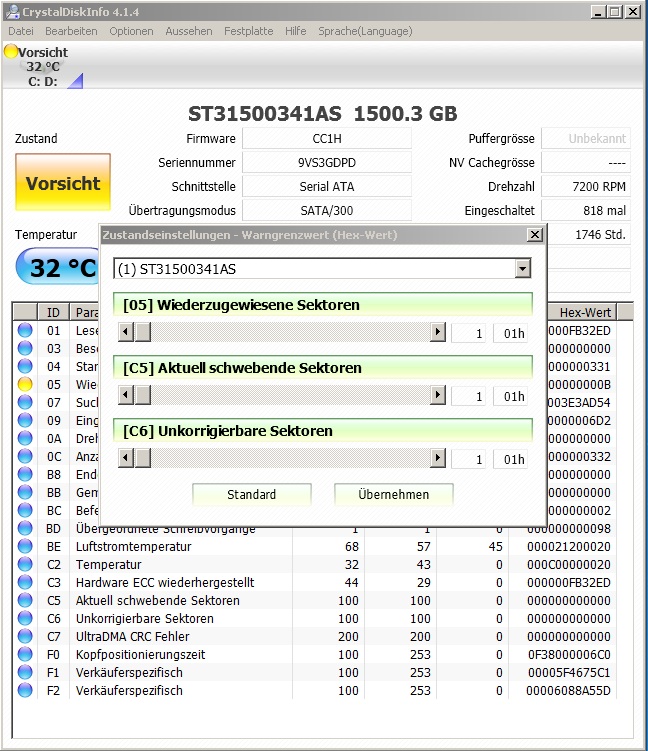648x751 pixels.
Task: Click the blue status circle for ID BD
Action: click(25, 528)
